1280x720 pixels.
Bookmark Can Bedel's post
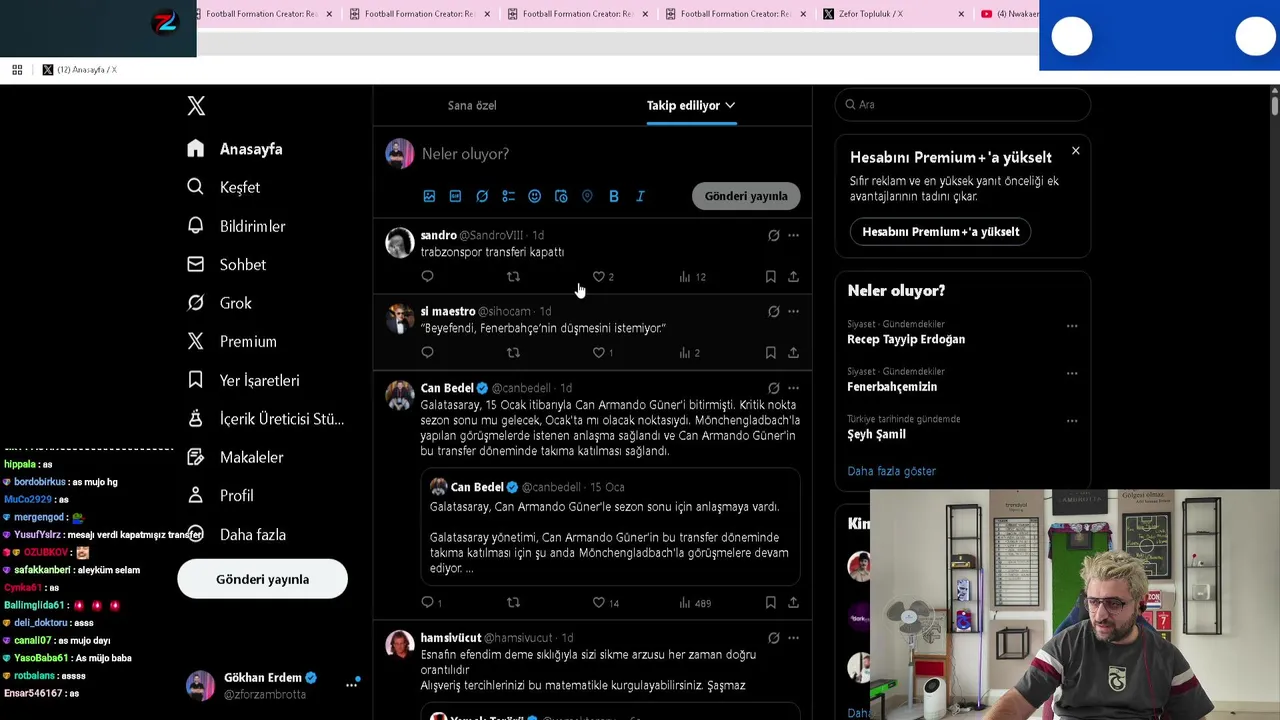[x=770, y=602]
